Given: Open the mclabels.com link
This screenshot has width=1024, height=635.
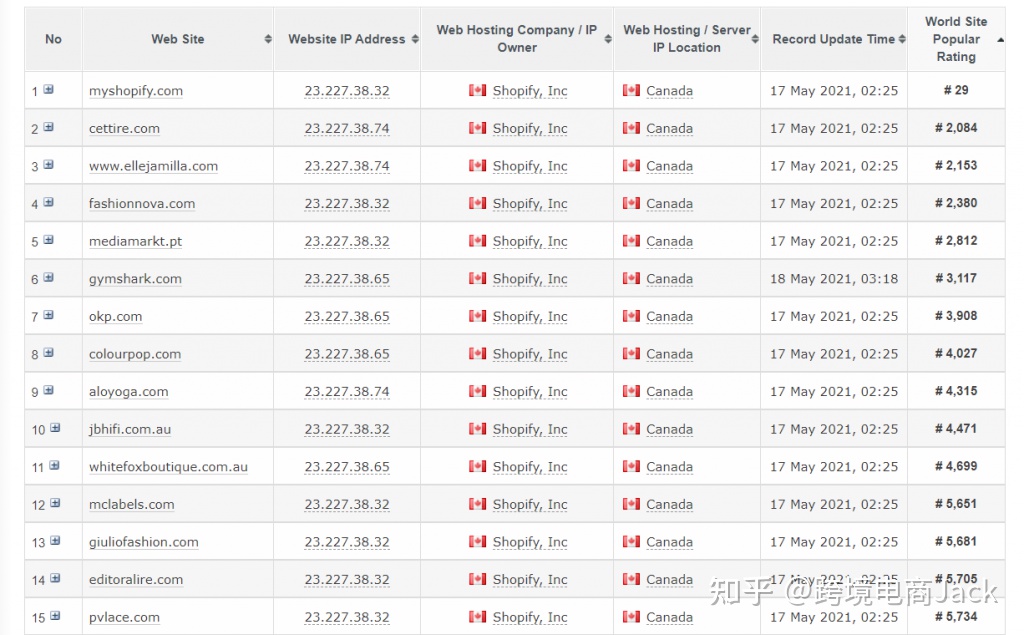Looking at the screenshot, I should tap(131, 504).
